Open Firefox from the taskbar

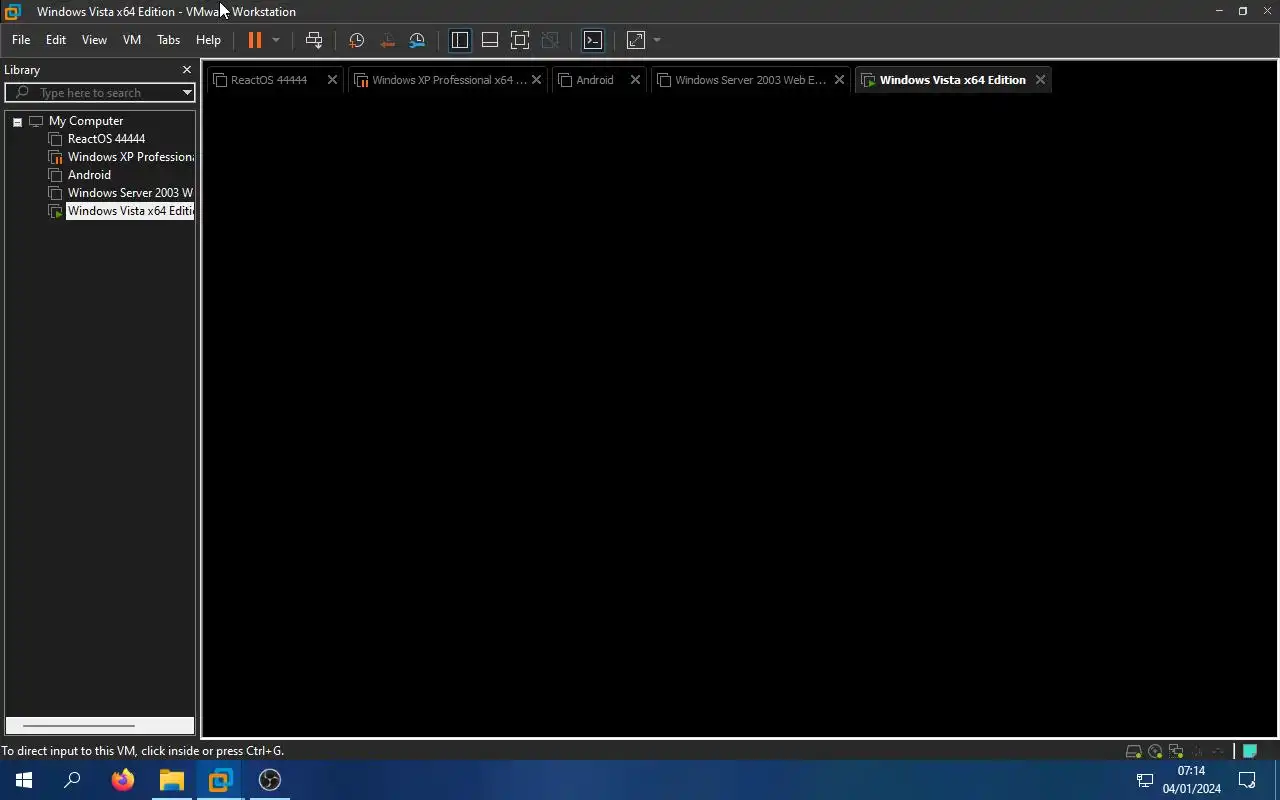123,780
